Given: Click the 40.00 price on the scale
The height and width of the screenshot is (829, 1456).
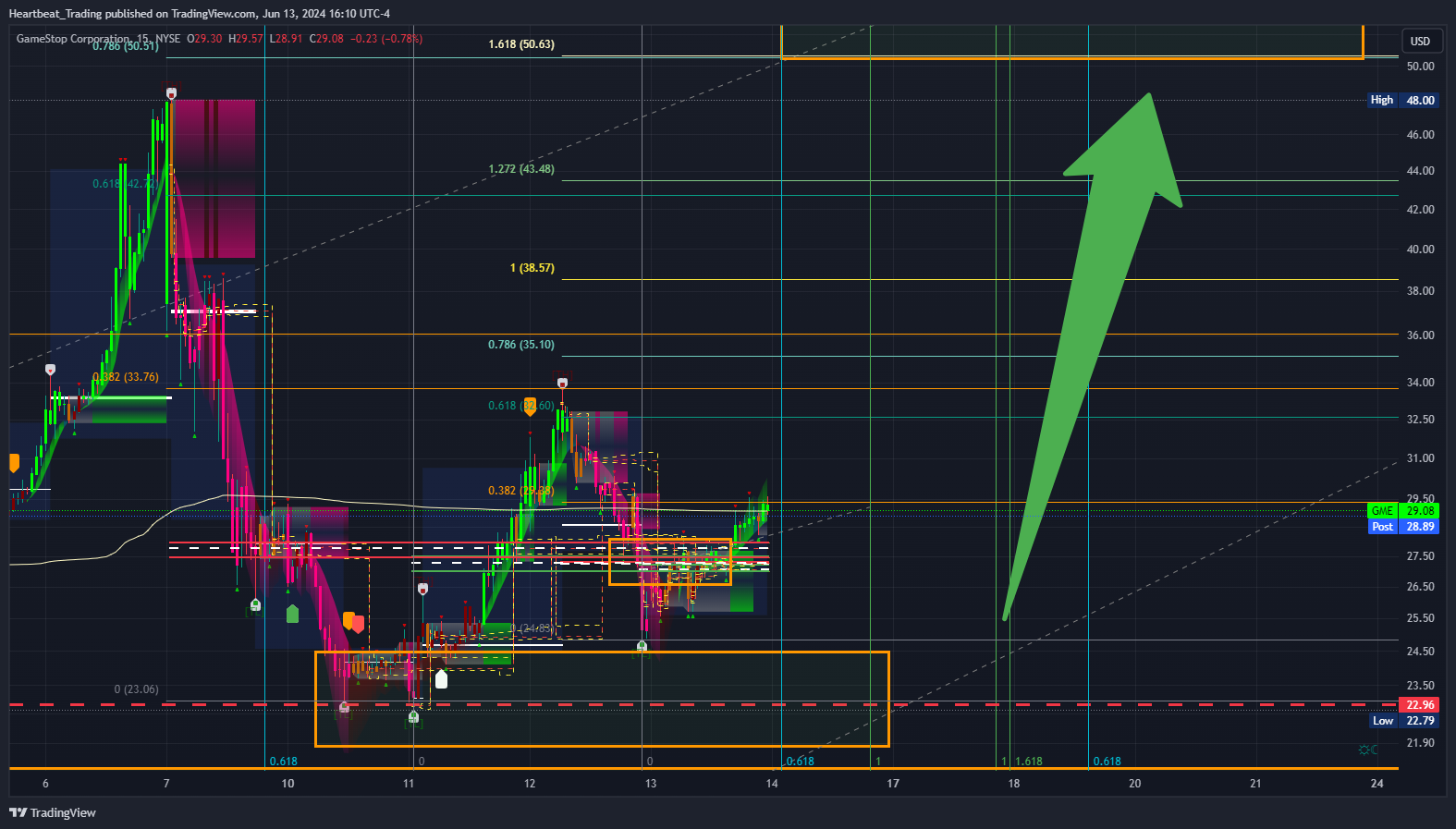Looking at the screenshot, I should point(1420,249).
